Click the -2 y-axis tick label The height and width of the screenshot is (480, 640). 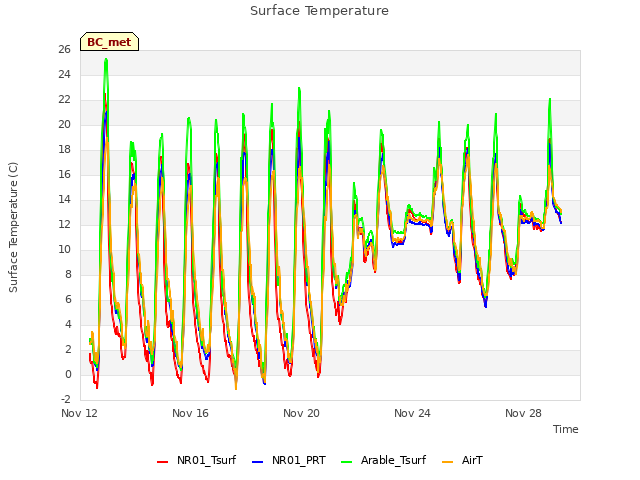pos(66,399)
